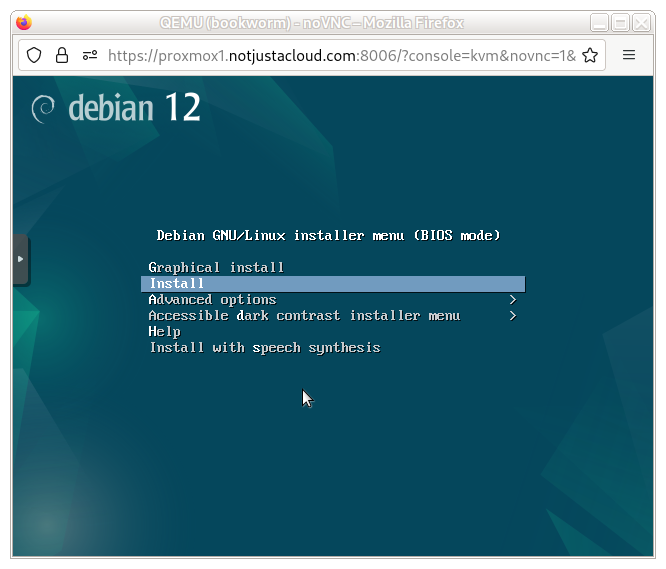The width and height of the screenshot is (666, 569).
Task: Open the Advanced options submenu entry
Action: tap(333, 300)
